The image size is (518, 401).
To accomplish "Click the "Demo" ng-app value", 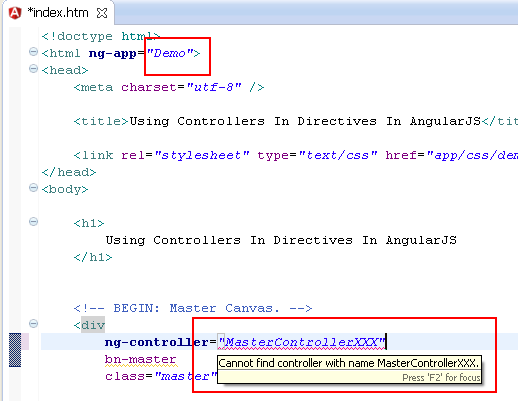I will coord(170,53).
